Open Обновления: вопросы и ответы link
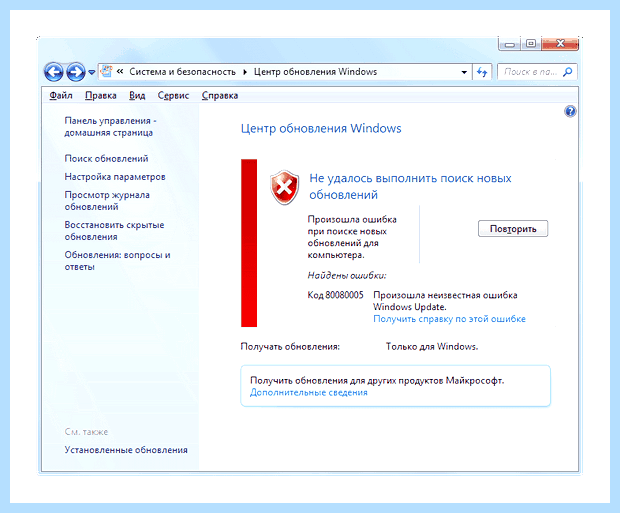 click(117, 261)
